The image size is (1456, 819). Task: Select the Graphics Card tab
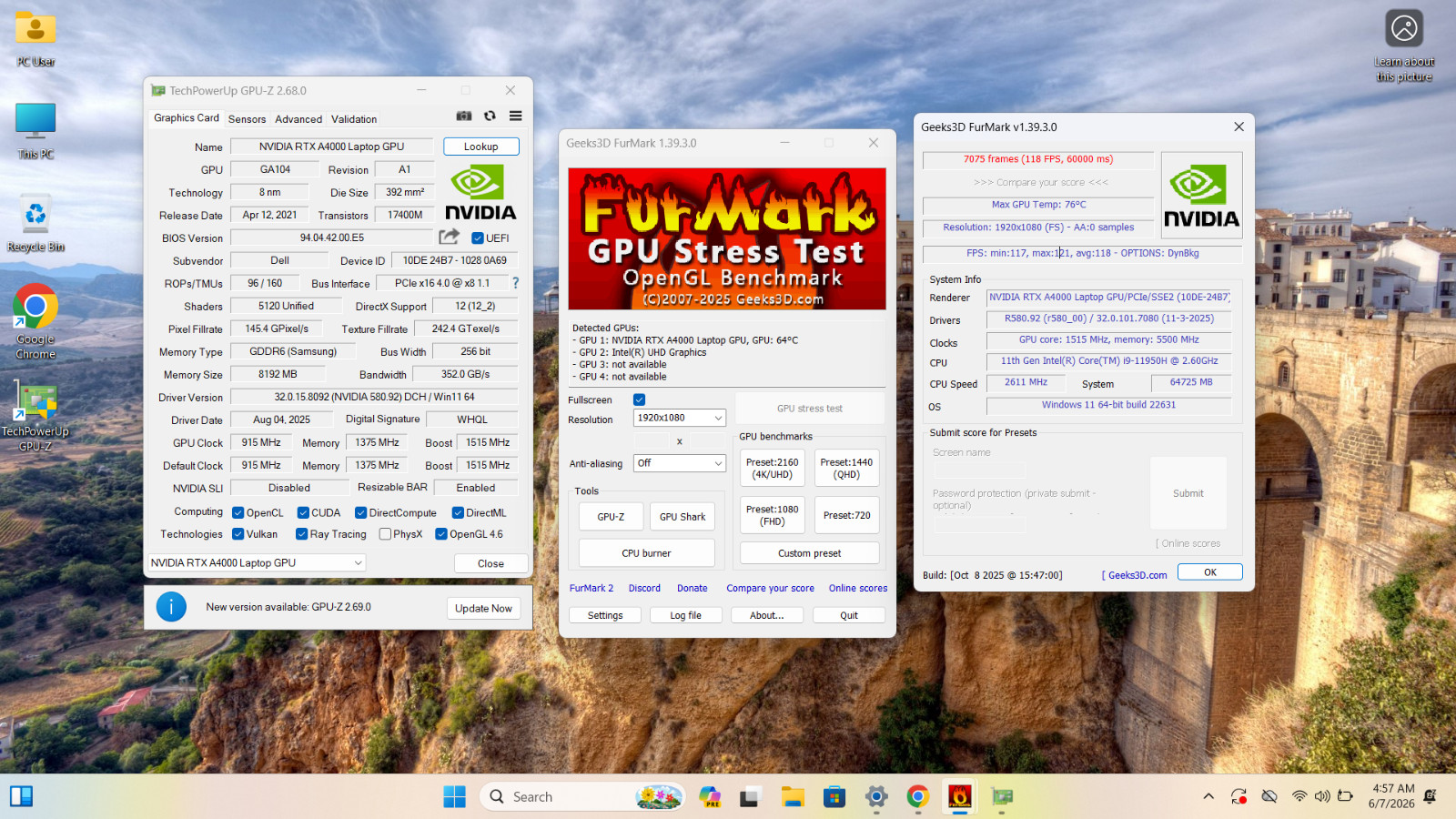tap(187, 117)
